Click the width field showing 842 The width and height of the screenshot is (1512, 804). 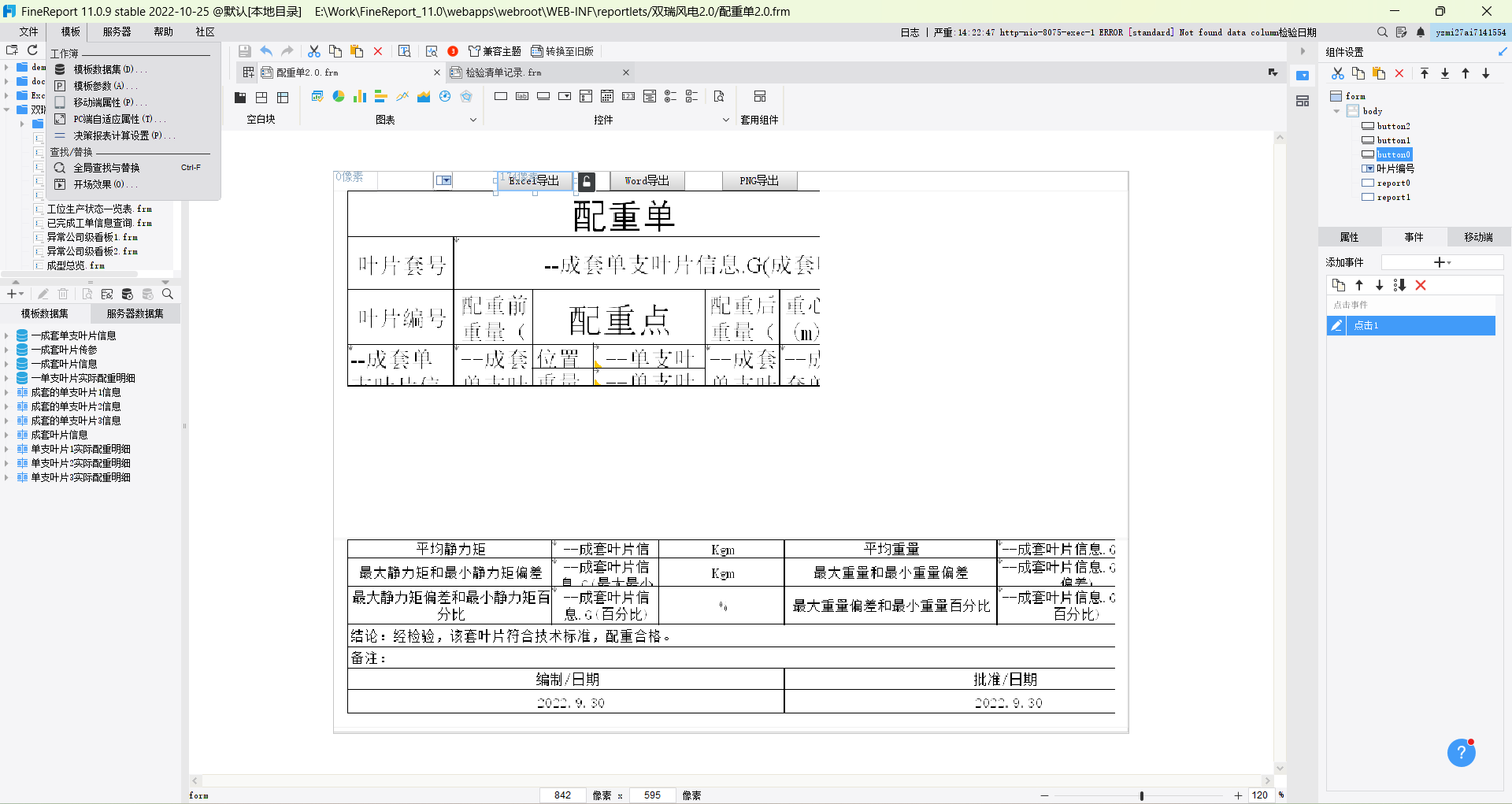pyautogui.click(x=562, y=795)
